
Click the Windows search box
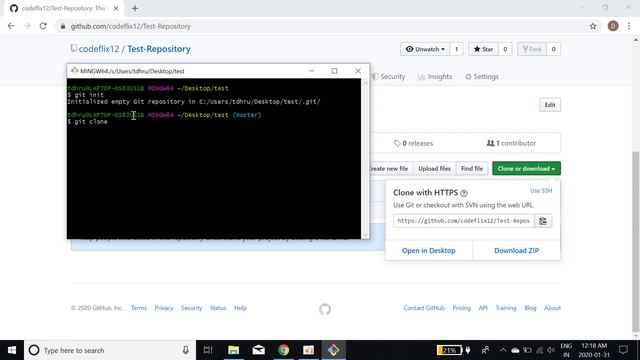click(x=110, y=350)
